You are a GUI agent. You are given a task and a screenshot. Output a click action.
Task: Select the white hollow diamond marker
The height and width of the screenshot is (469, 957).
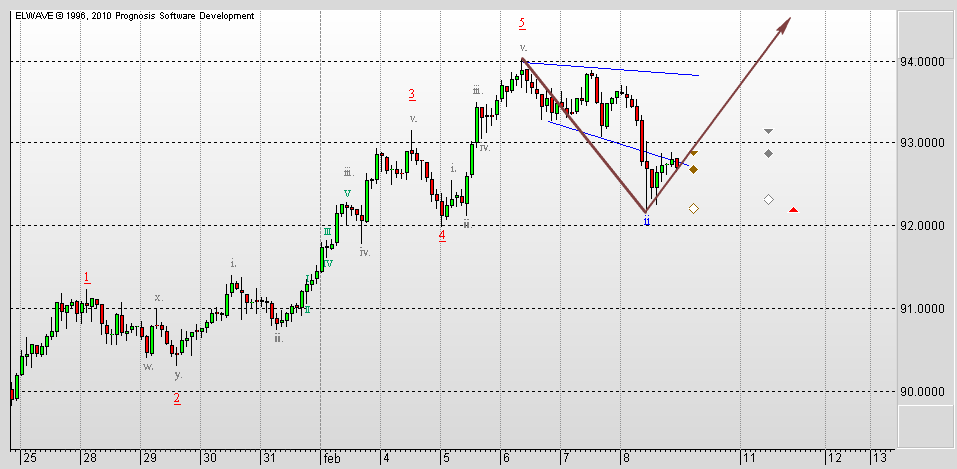(x=768, y=200)
